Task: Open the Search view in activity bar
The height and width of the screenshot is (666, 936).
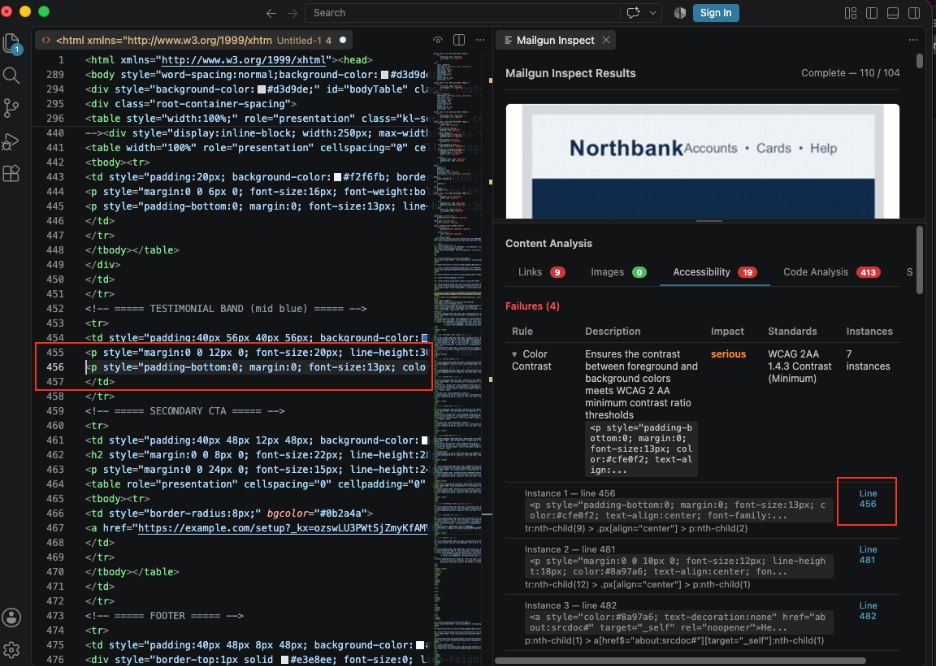Action: pyautogui.click(x=11, y=76)
